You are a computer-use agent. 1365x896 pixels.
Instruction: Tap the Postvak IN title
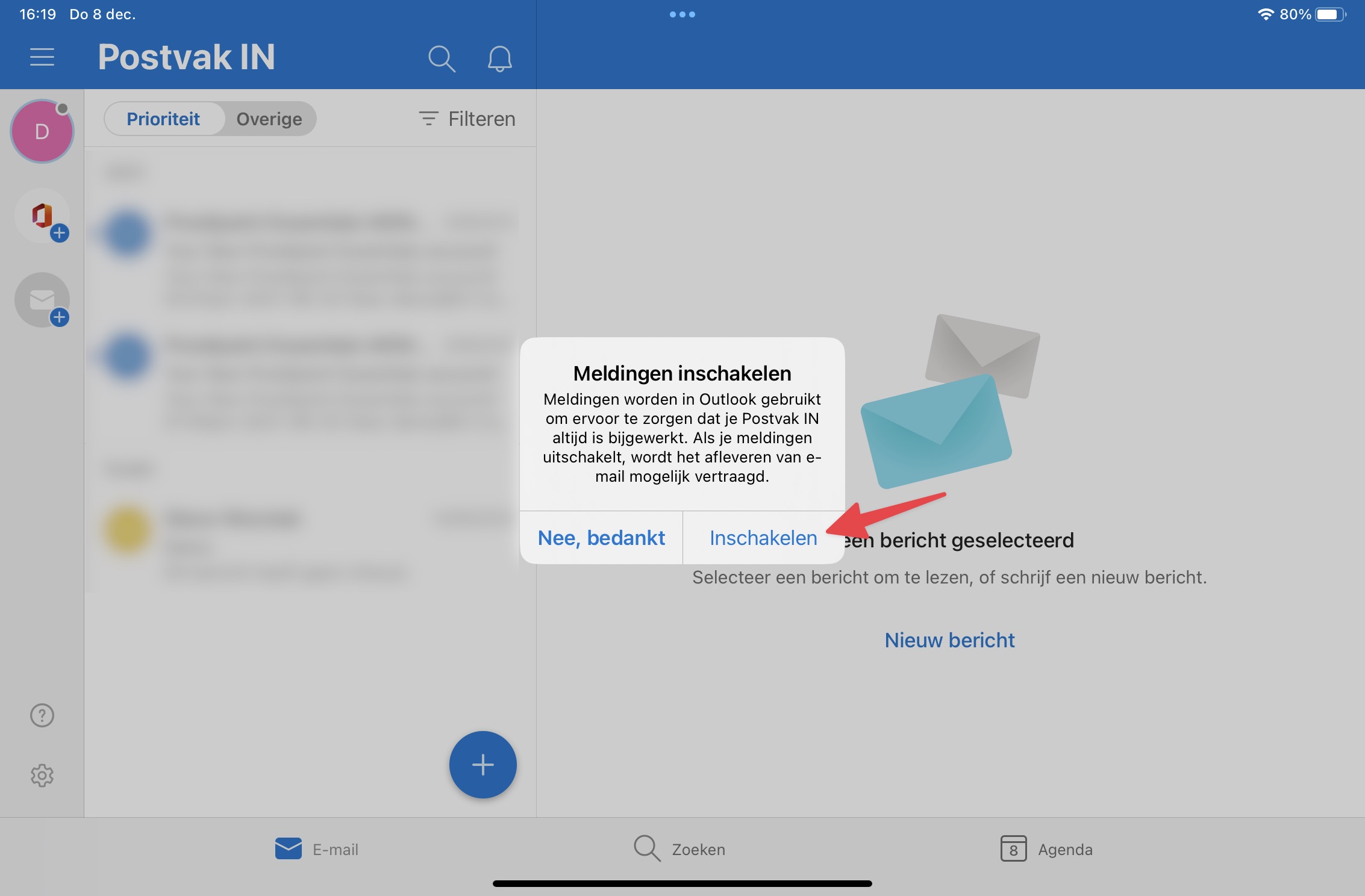coord(186,57)
